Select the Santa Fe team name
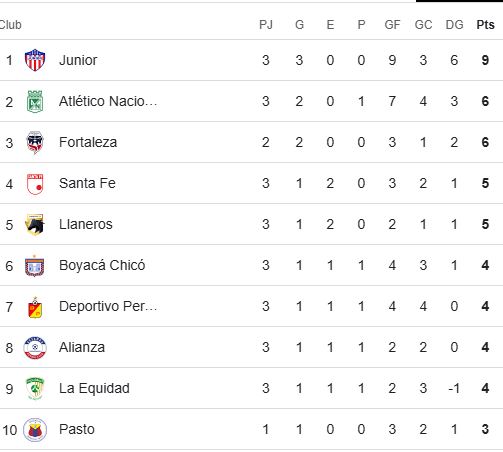 point(87,183)
